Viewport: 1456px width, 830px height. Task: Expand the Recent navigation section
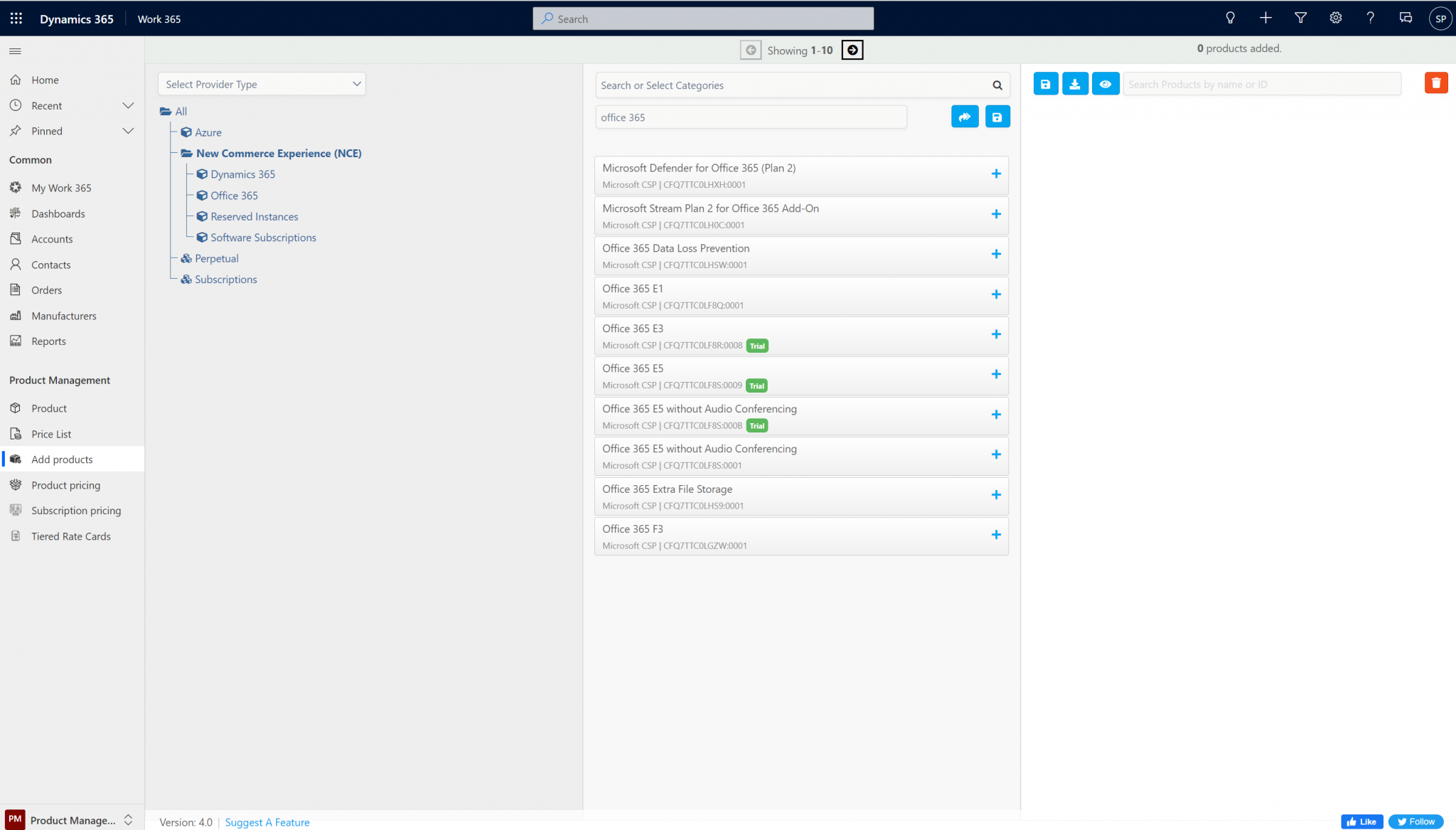[128, 106]
